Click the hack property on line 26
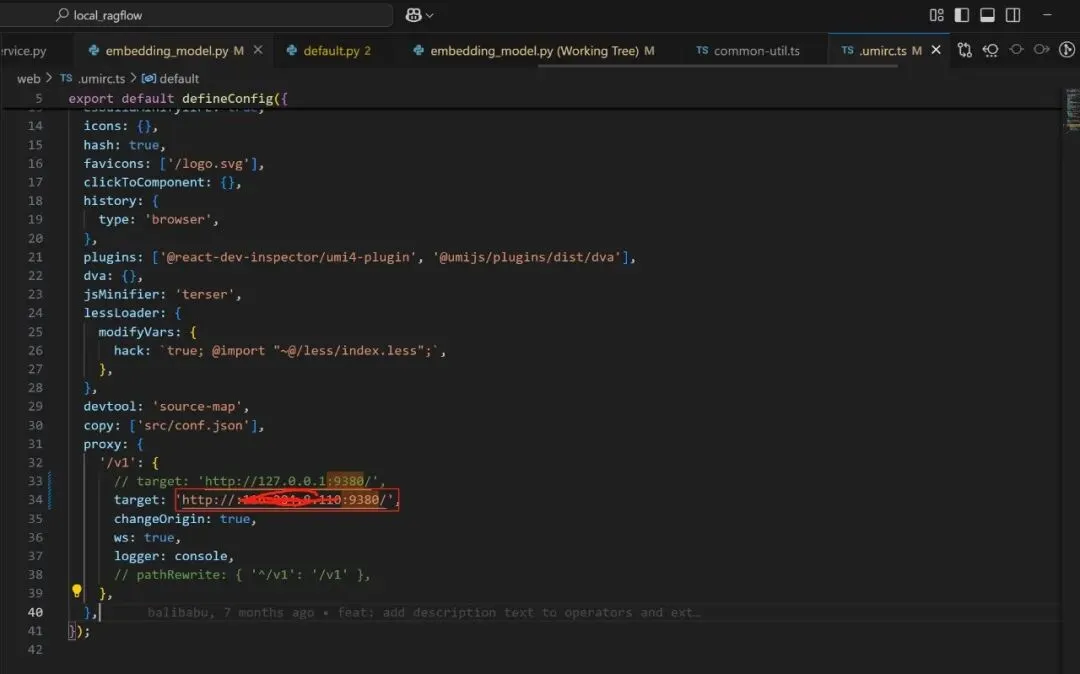Viewport: 1080px width, 674px height. [129, 350]
